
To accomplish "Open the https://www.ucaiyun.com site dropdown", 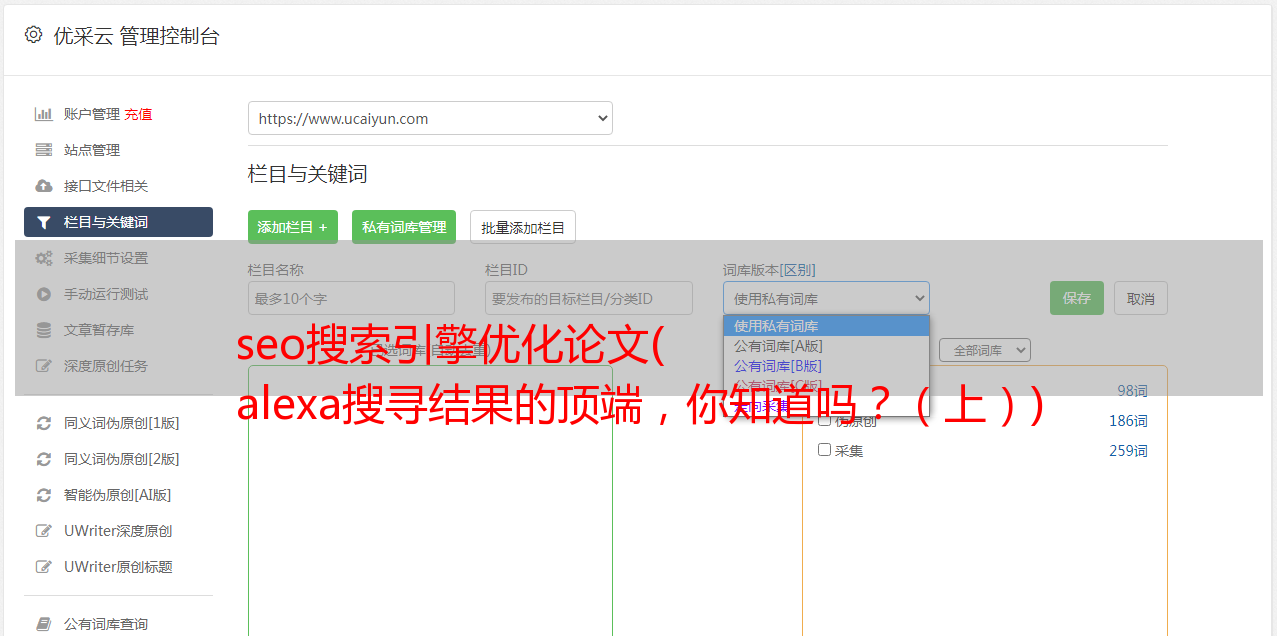I will (430, 118).
